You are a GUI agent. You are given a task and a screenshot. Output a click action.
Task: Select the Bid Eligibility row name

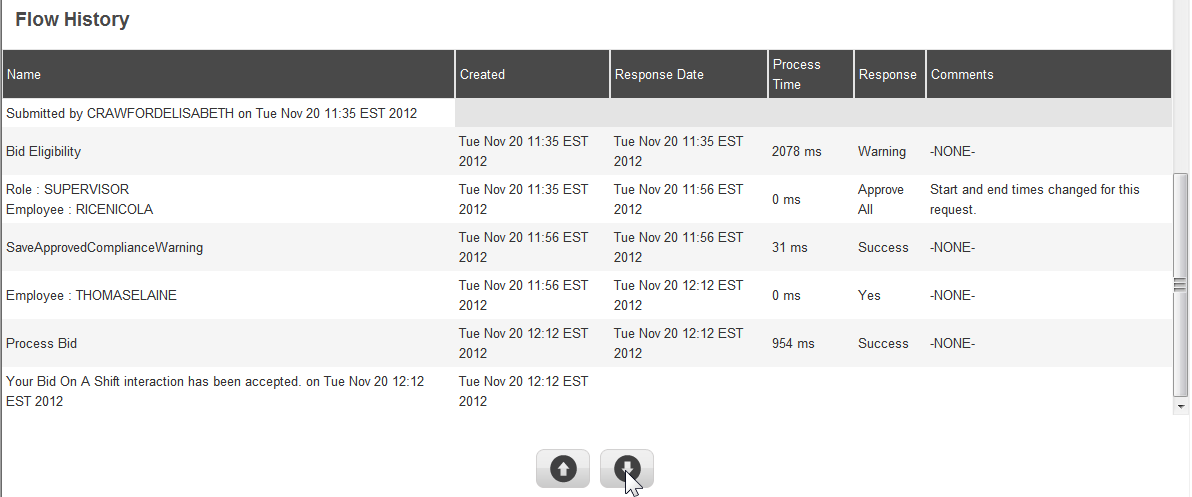click(x=44, y=152)
